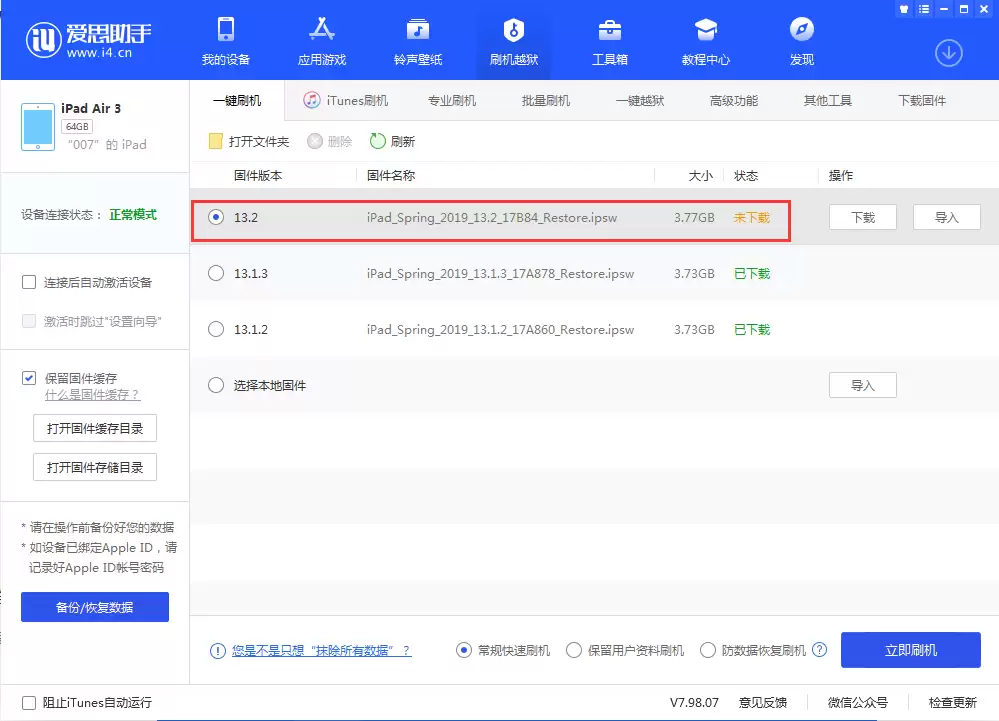Click 已下载 status in 13.1.3 row
The width and height of the screenshot is (999, 721).
click(752, 273)
